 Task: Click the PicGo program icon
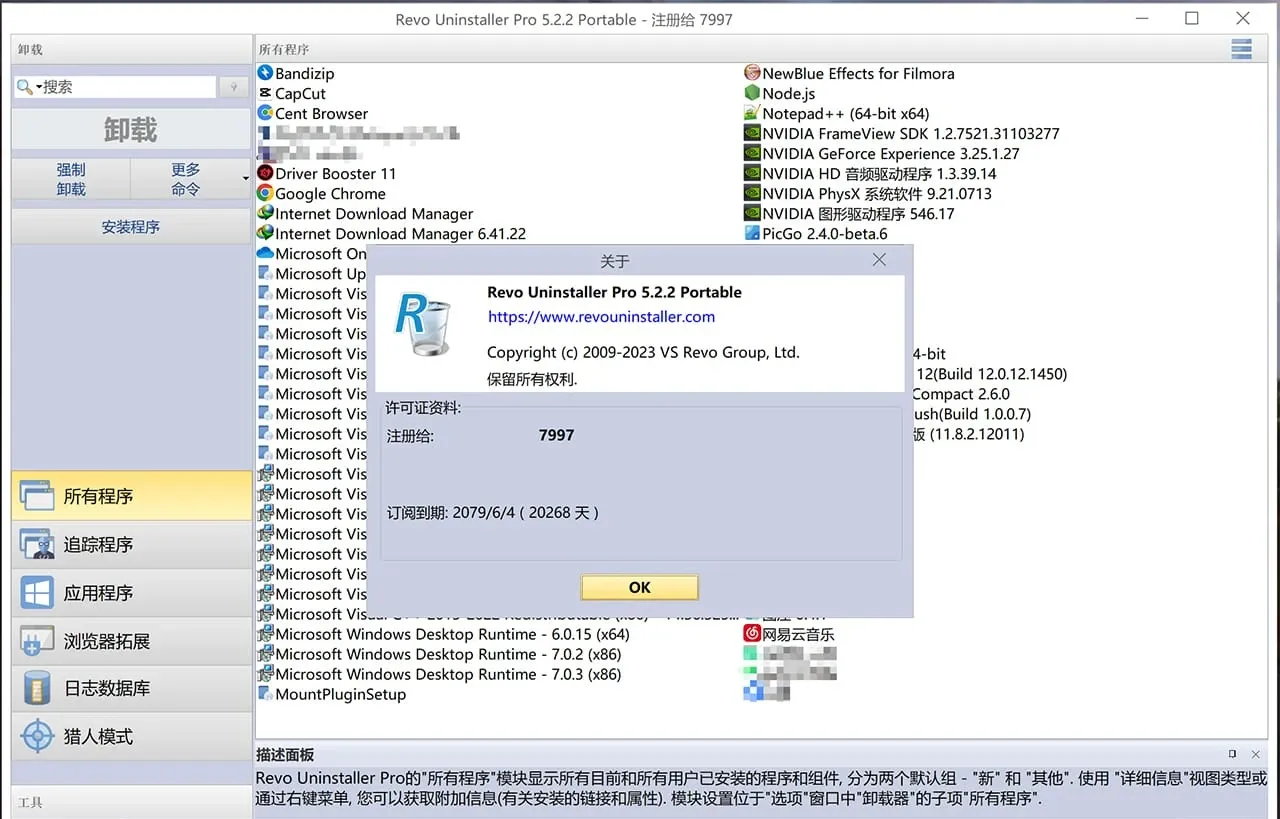pos(752,233)
